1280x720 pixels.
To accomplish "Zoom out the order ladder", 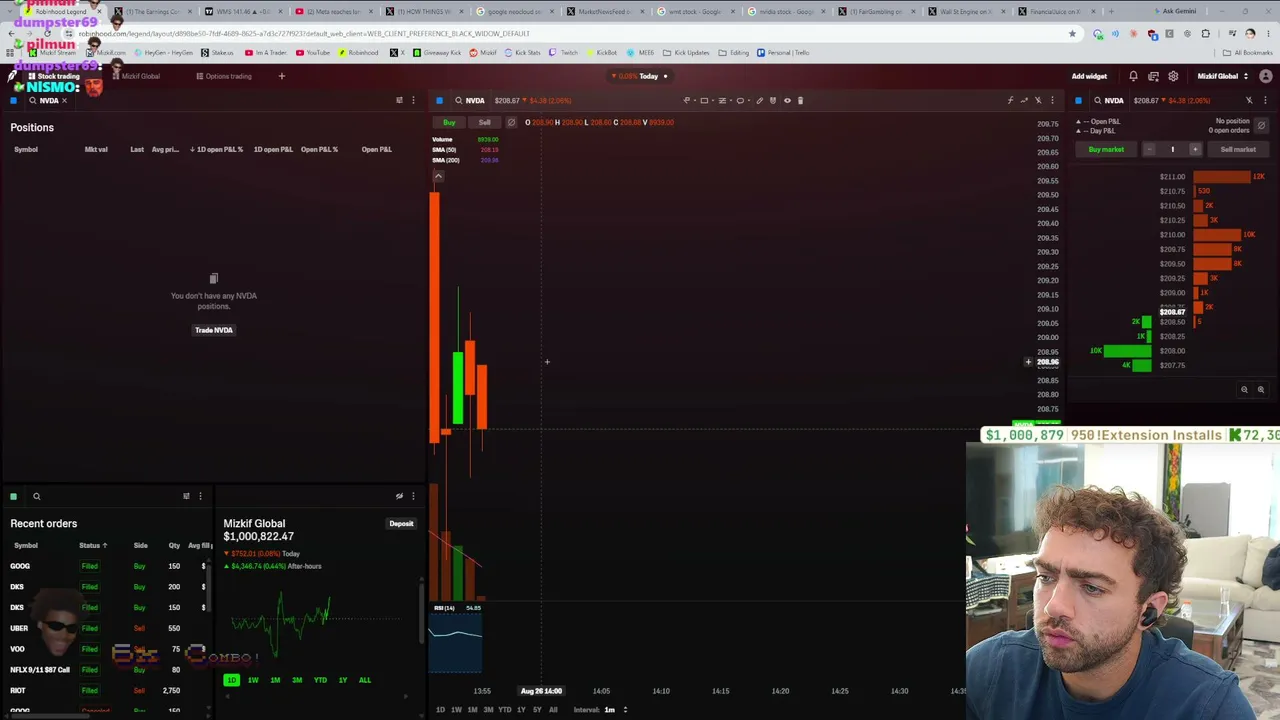I will (x=1244, y=390).
